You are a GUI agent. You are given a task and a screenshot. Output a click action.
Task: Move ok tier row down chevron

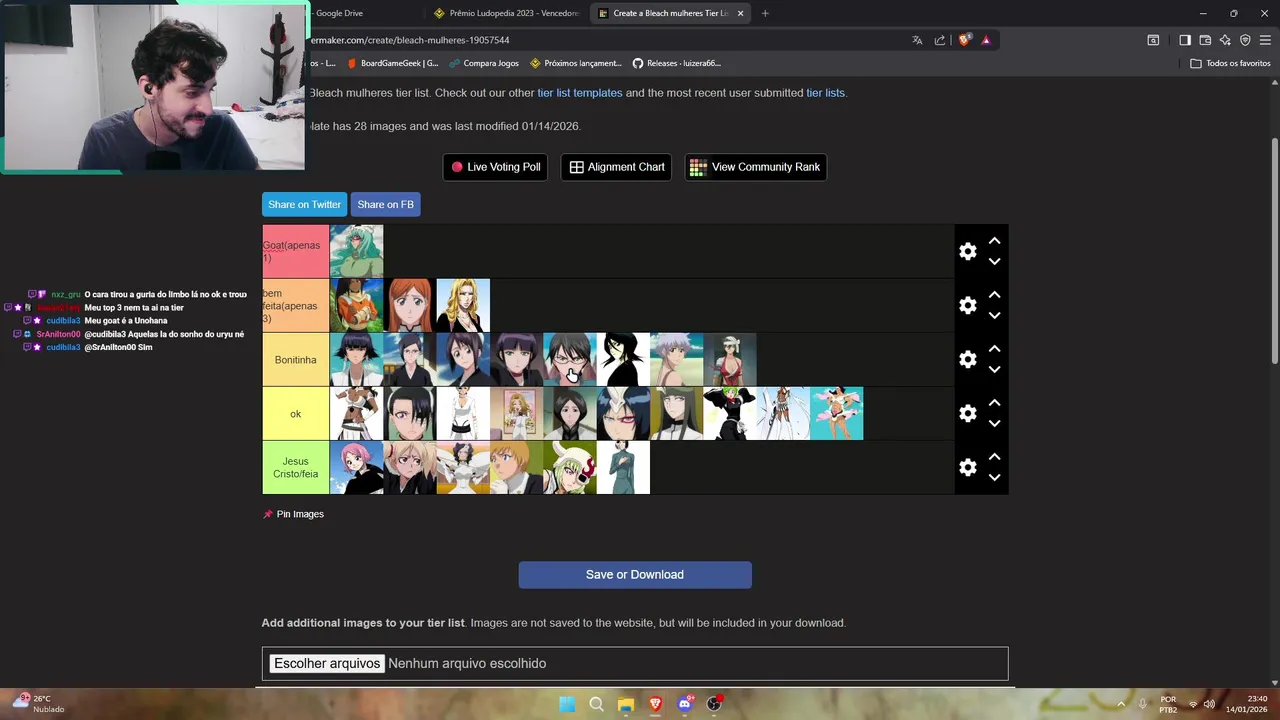pyautogui.click(x=994, y=423)
